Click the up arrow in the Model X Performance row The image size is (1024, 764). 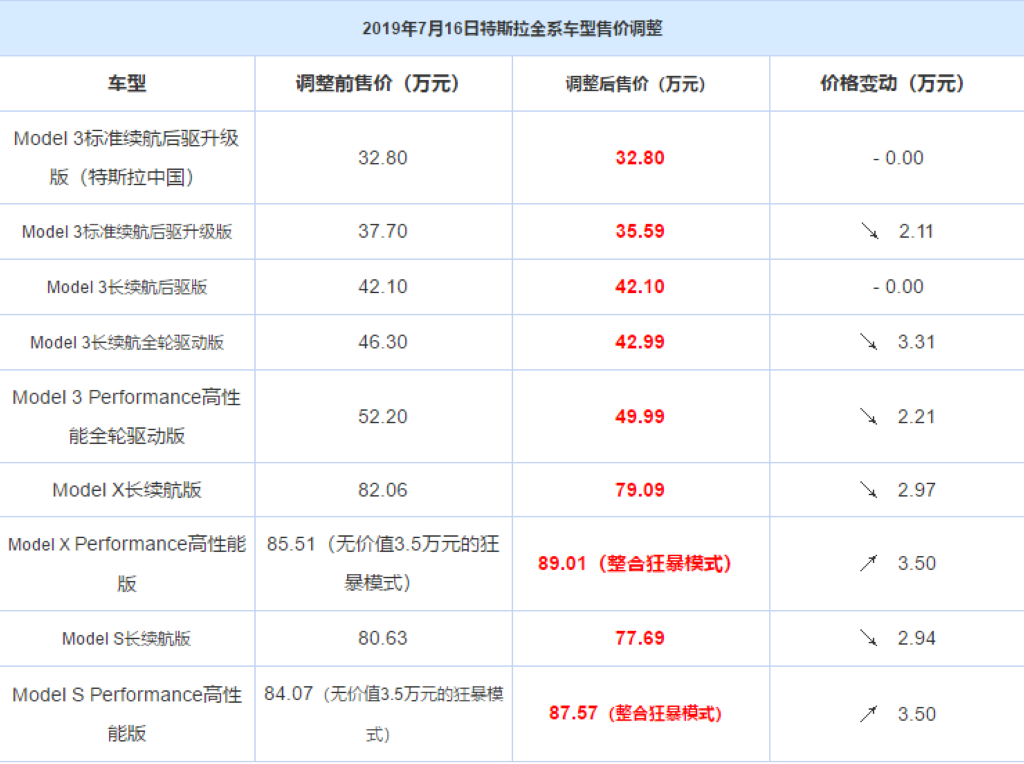869,563
